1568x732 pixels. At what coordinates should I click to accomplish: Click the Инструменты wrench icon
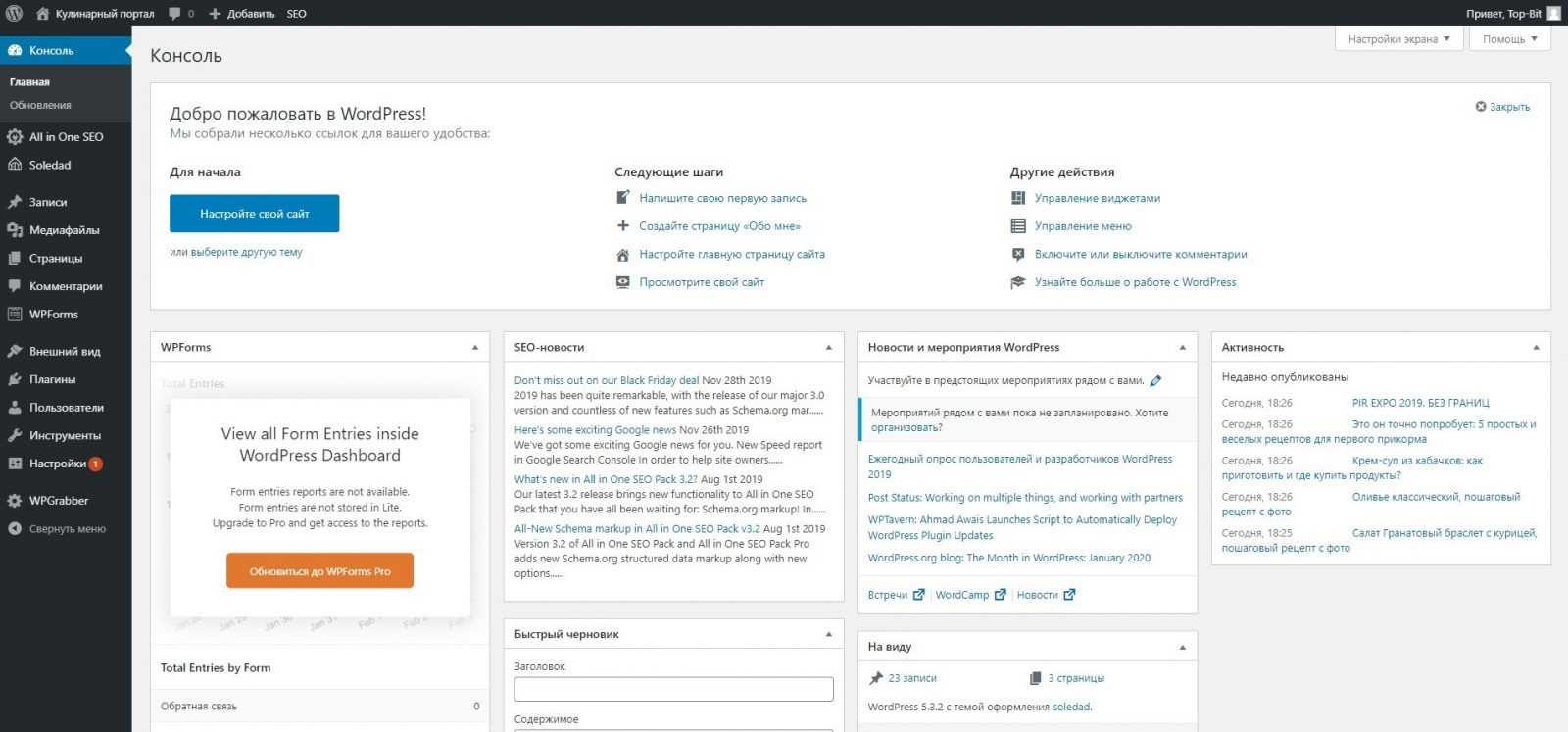point(15,435)
